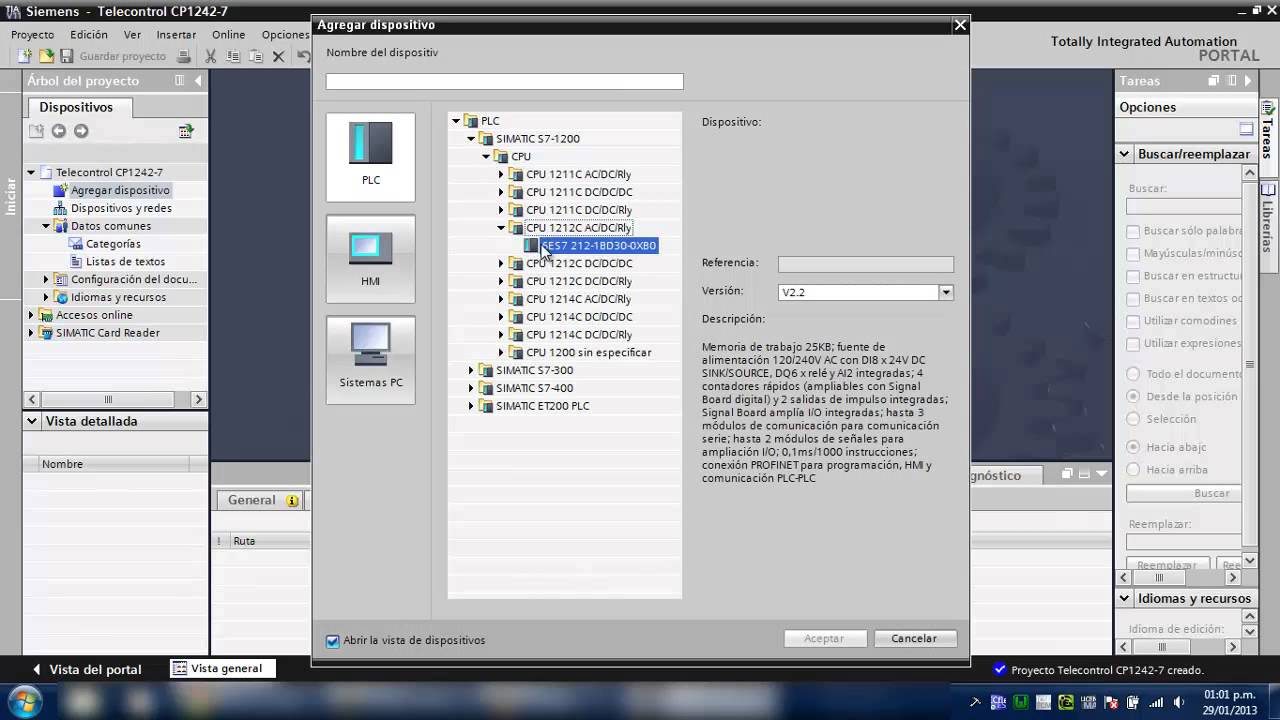Select the PLC device category icon
Screen dimensions: 1280x720
point(370,157)
